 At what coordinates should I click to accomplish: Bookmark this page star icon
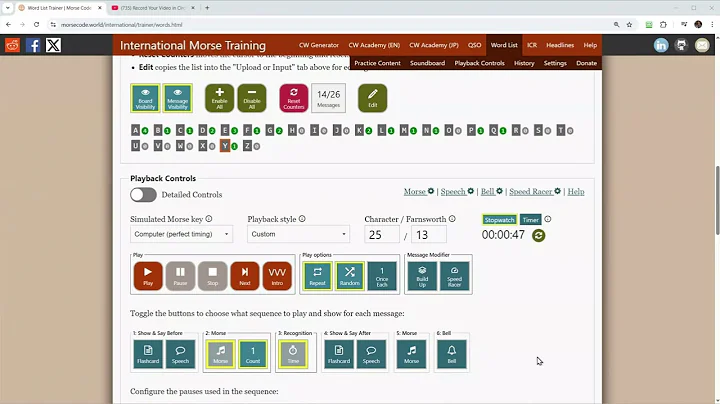(629, 25)
